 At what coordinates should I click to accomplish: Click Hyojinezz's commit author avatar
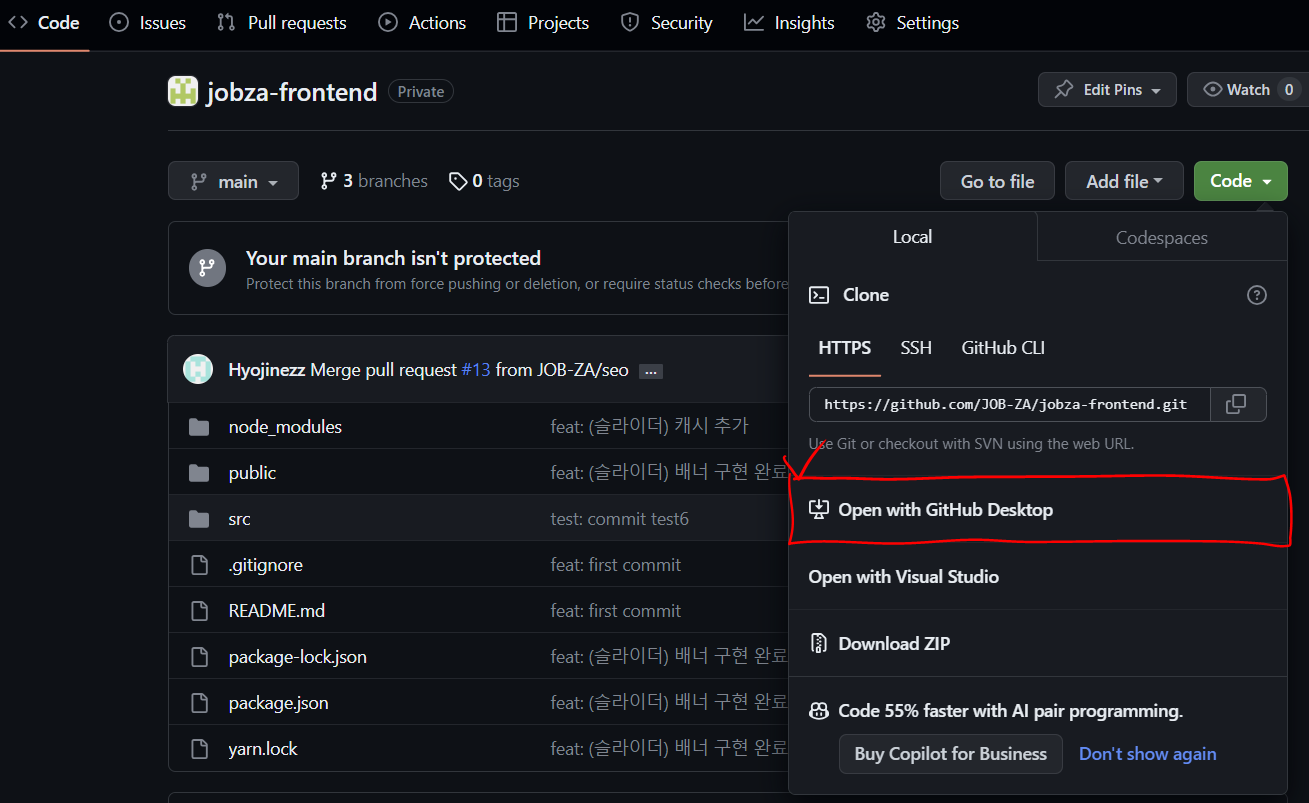[198, 369]
